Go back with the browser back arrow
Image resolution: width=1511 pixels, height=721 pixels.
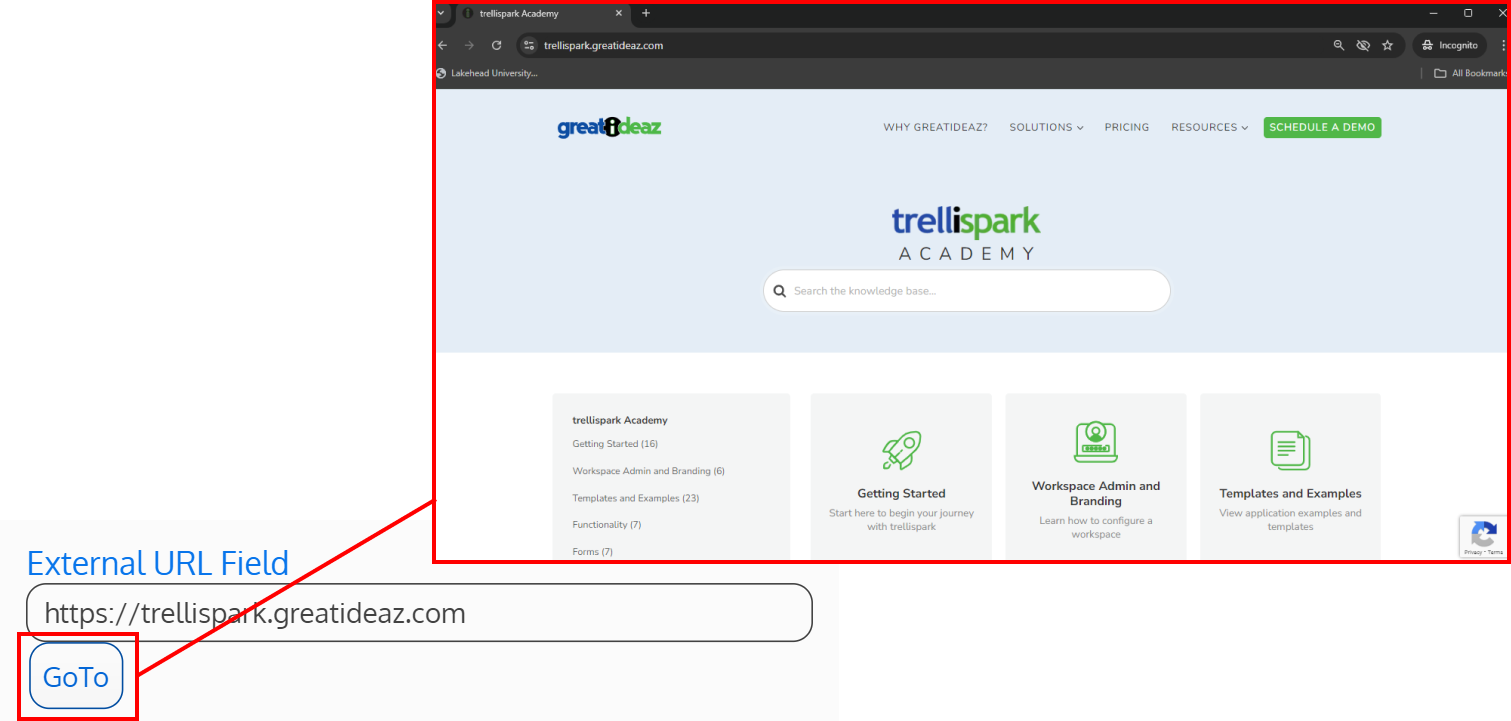pyautogui.click(x=443, y=45)
